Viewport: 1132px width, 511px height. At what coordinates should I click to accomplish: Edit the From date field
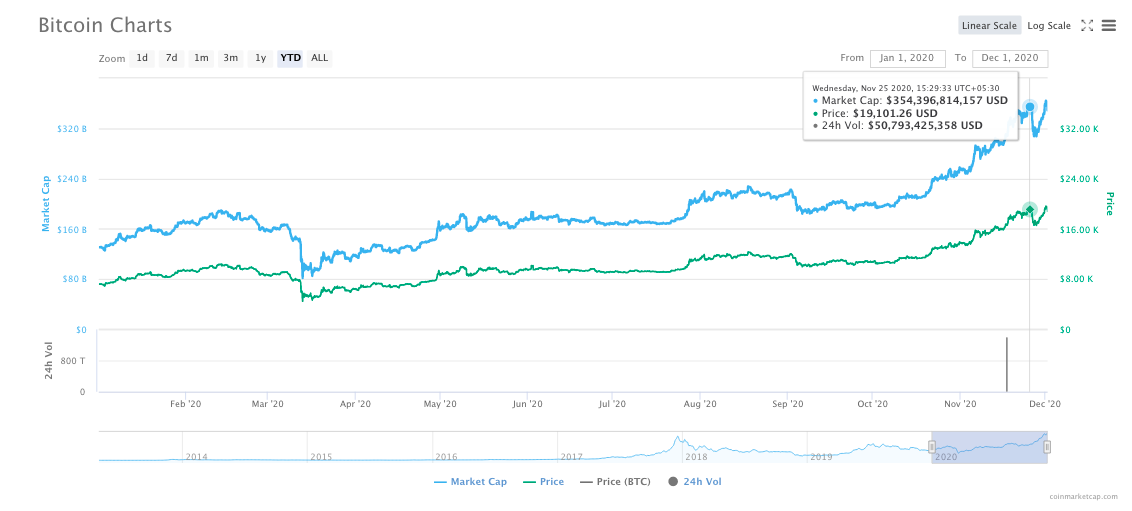coord(907,58)
